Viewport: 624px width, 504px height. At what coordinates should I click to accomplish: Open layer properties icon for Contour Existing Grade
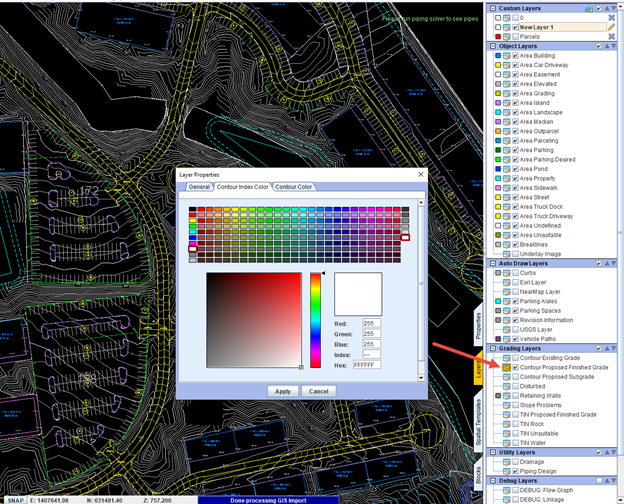(506, 358)
